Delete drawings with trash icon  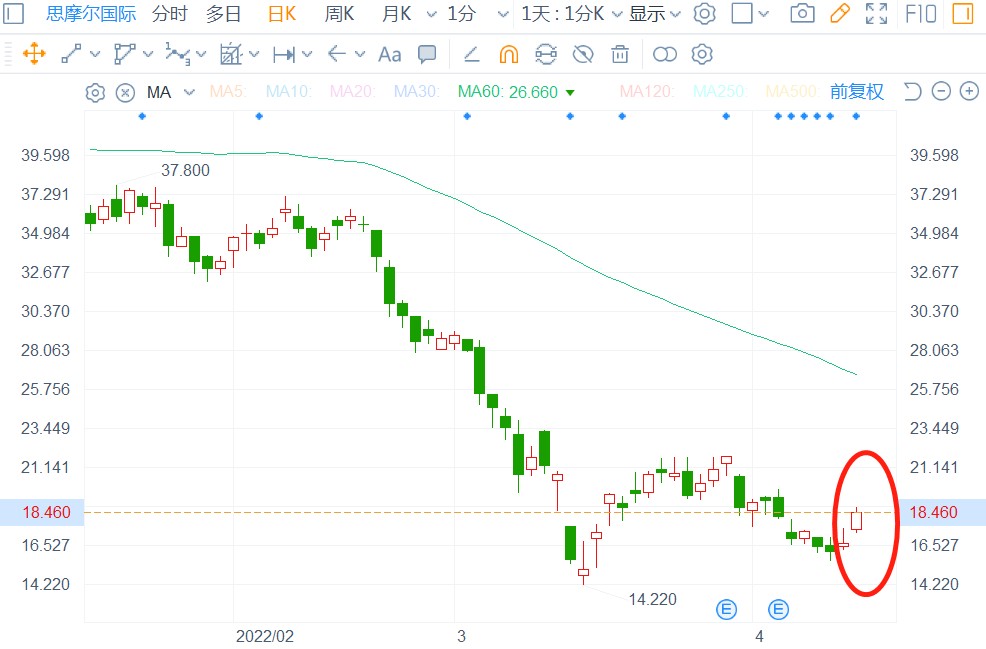[620, 54]
